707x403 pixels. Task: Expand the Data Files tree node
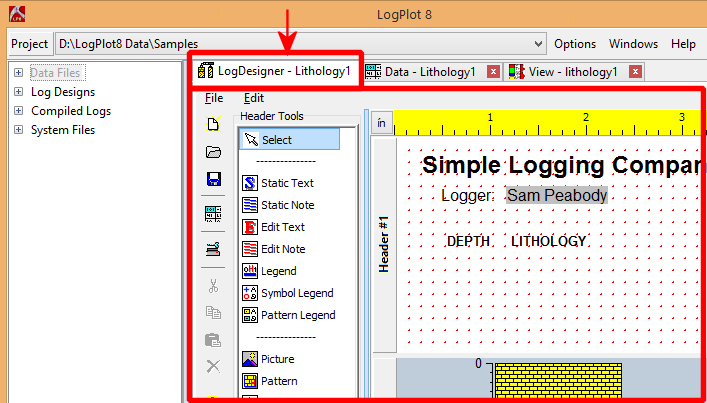click(x=18, y=73)
